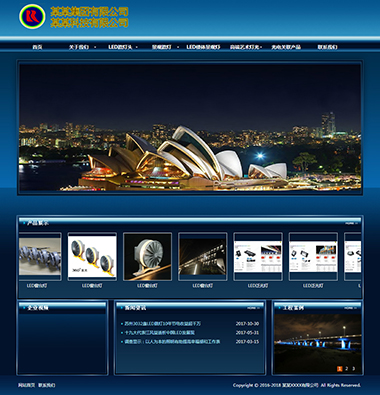
Task: Open the 首页 navigation item
Action: click(x=37, y=47)
